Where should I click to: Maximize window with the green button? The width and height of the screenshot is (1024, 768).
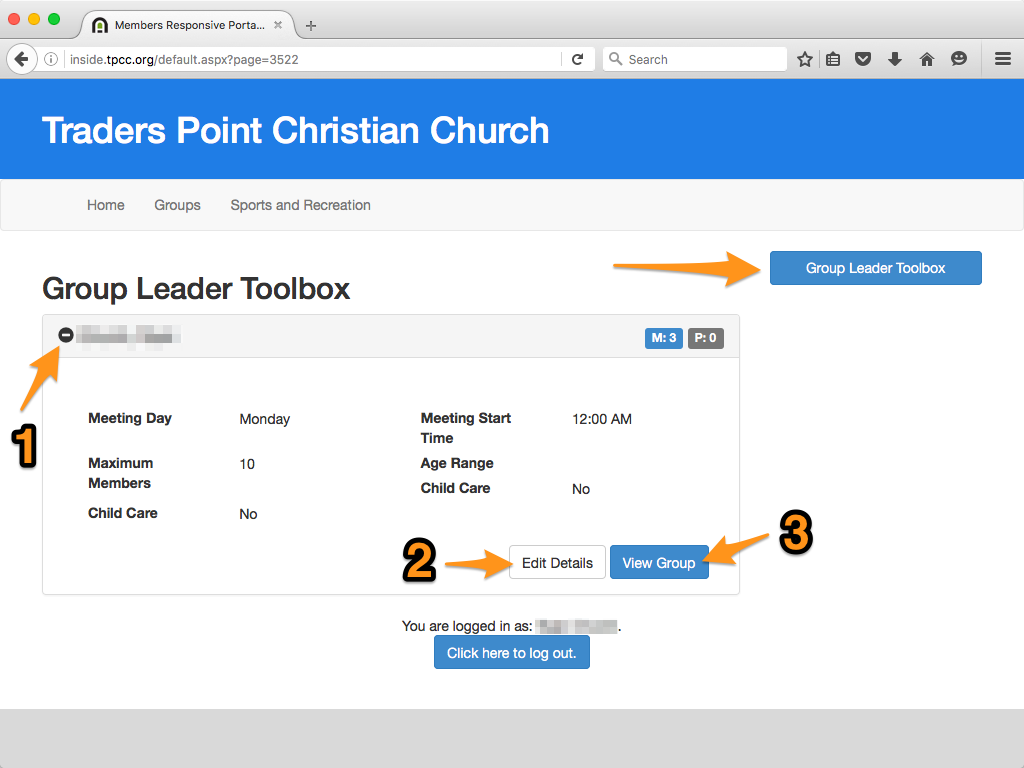[54, 19]
